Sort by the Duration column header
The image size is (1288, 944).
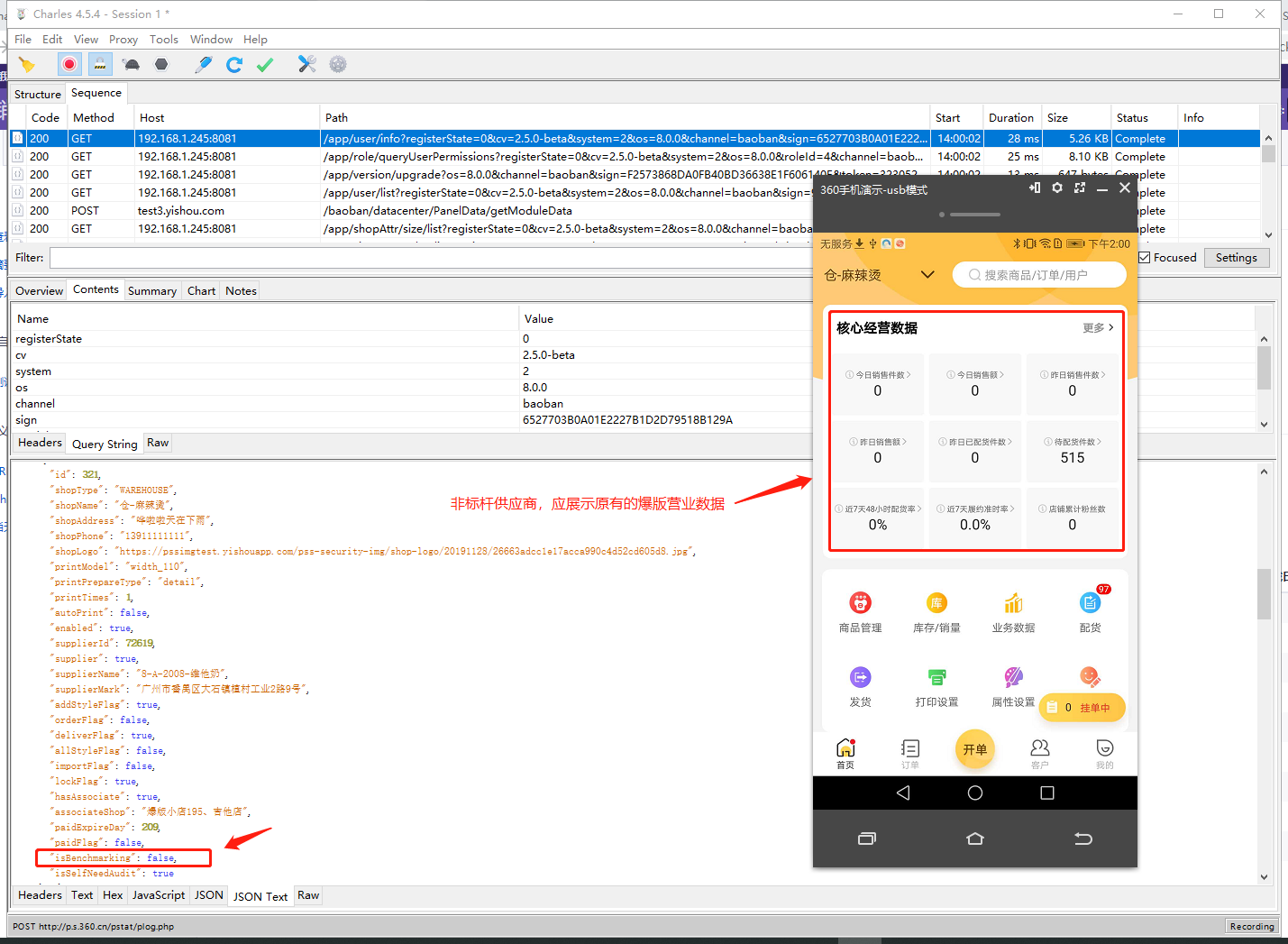click(x=1011, y=117)
